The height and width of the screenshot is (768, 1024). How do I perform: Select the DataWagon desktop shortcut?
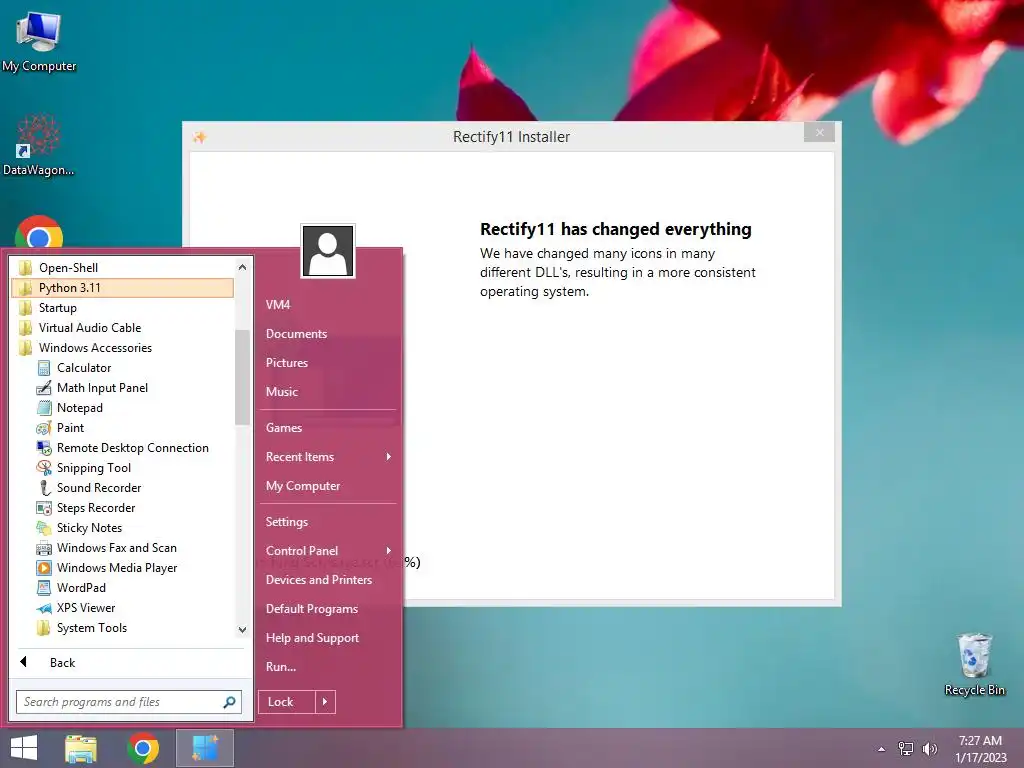coord(39,145)
